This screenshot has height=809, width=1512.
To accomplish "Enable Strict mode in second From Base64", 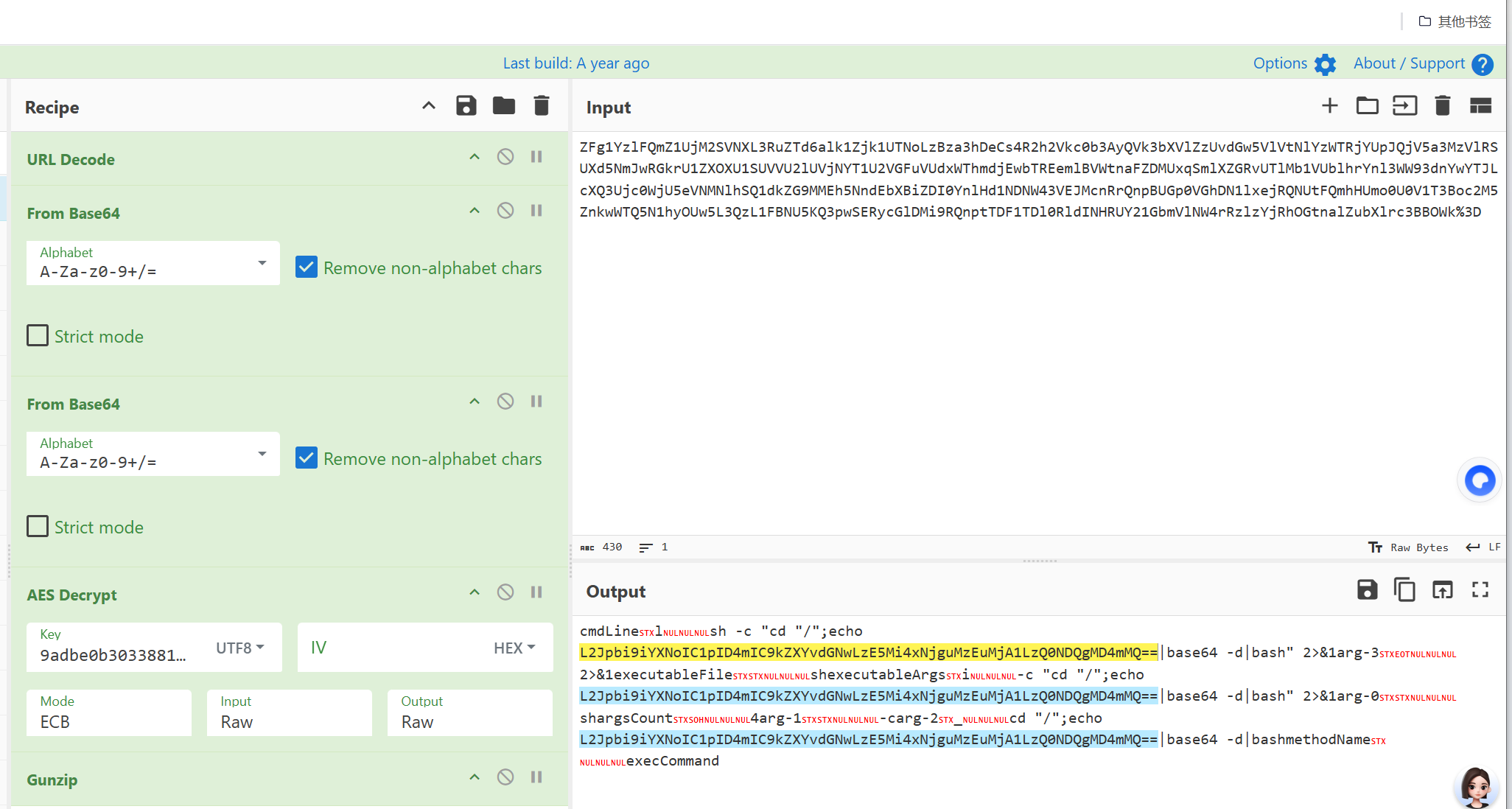I will click(38, 527).
